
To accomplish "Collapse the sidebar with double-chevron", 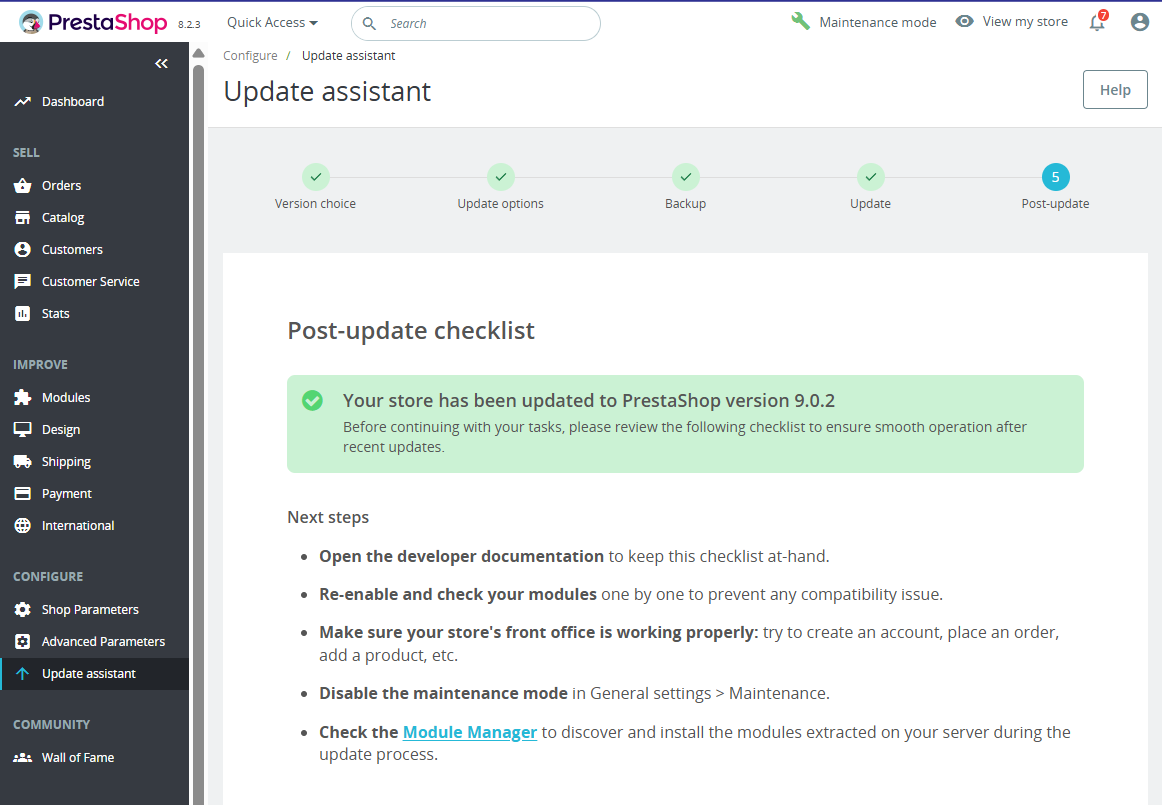I will click(161, 64).
